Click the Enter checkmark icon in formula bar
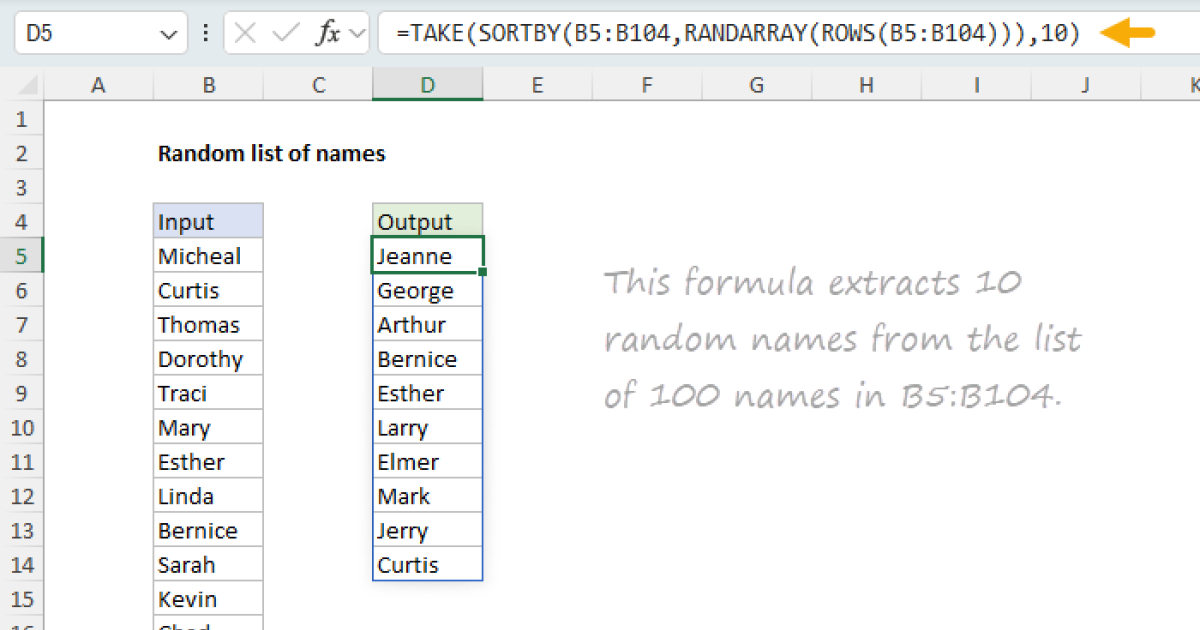Screen dimensions: 1200x630 pos(286,33)
